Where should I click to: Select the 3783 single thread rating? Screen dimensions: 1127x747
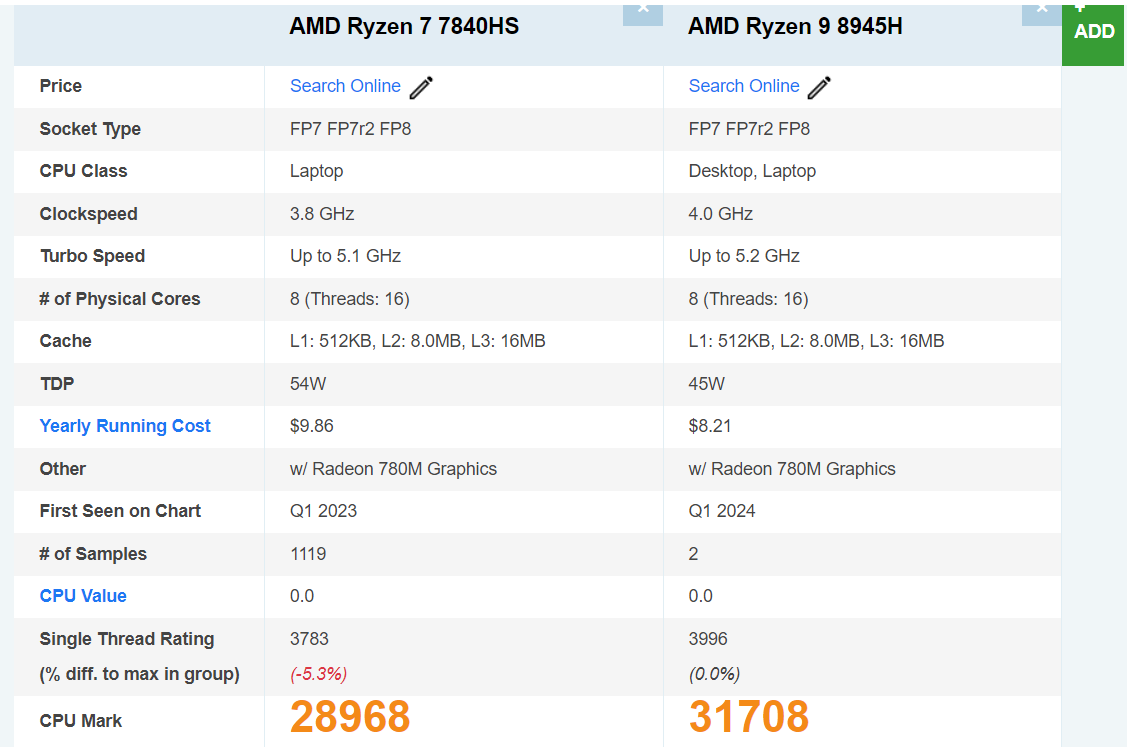coord(309,639)
